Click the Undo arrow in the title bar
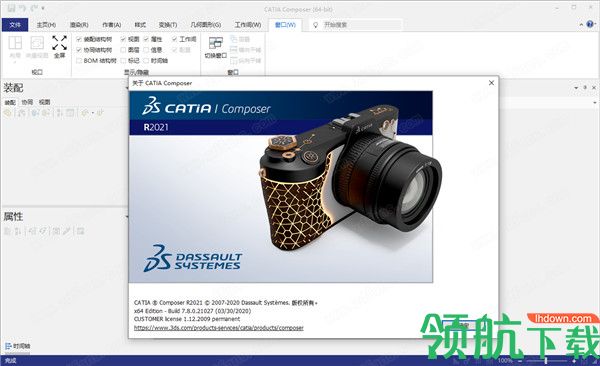Image resolution: width=600 pixels, height=366 pixels. pos(22,8)
